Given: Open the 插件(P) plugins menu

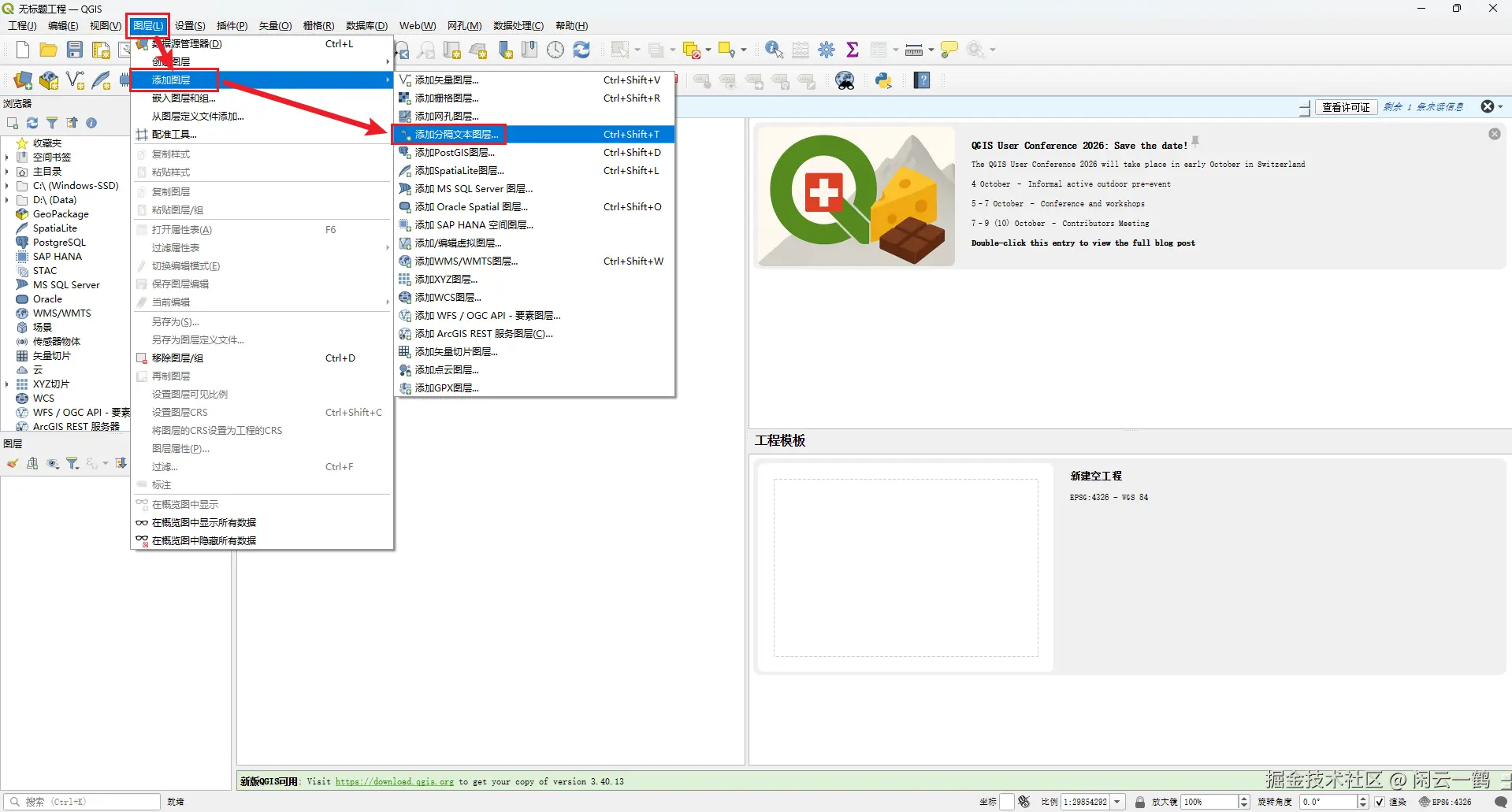Looking at the screenshot, I should tap(232, 26).
